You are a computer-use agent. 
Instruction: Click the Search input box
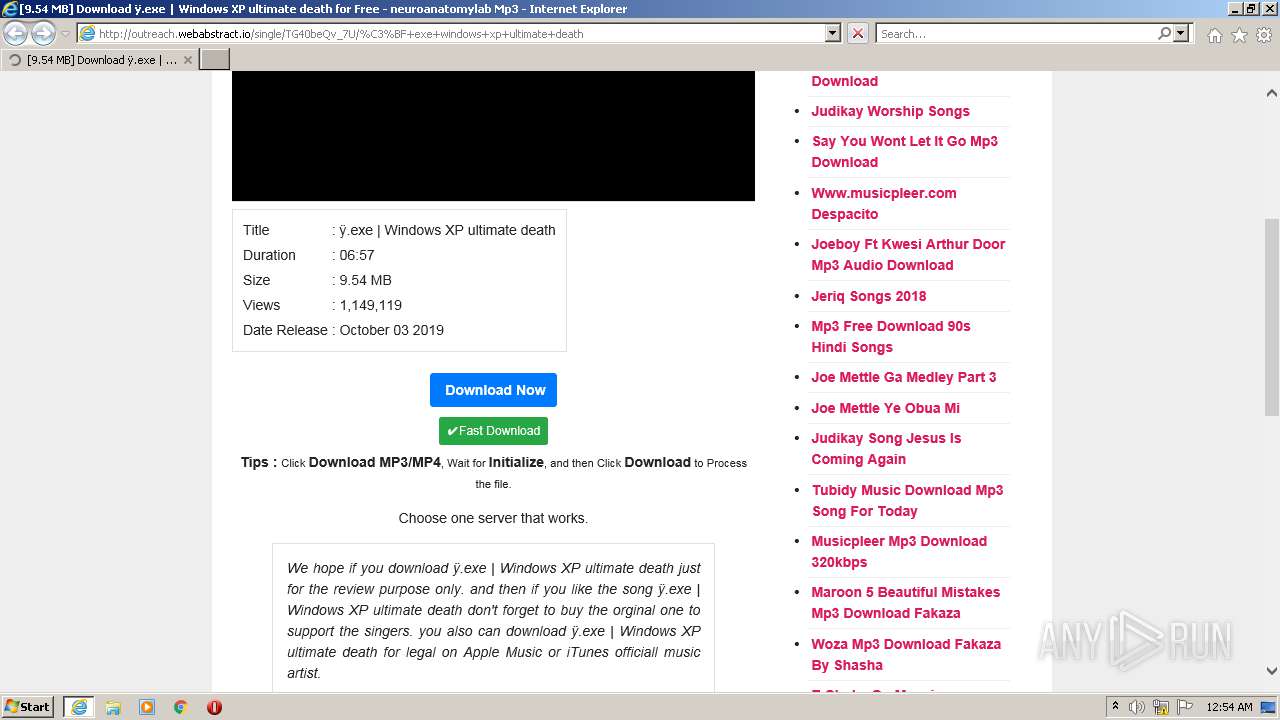coord(1016,33)
